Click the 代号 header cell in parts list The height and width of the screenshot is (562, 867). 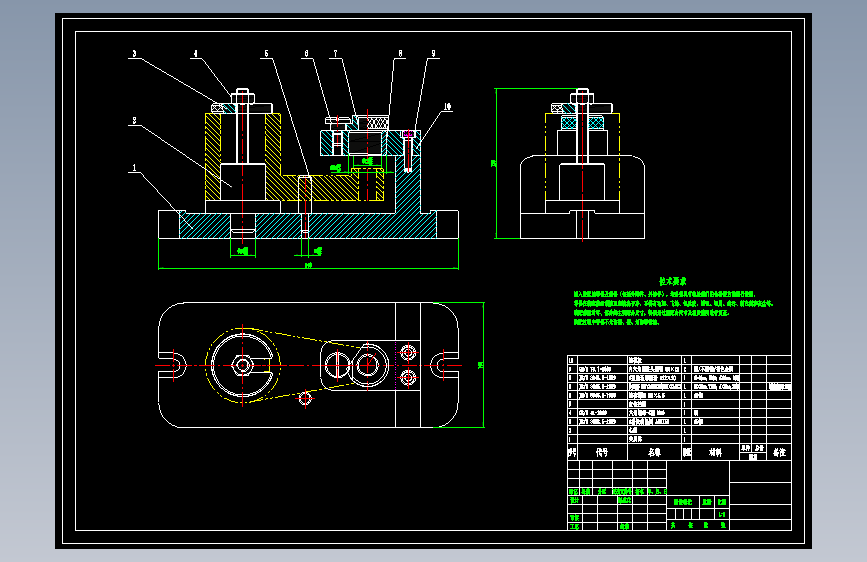pyautogui.click(x=602, y=452)
